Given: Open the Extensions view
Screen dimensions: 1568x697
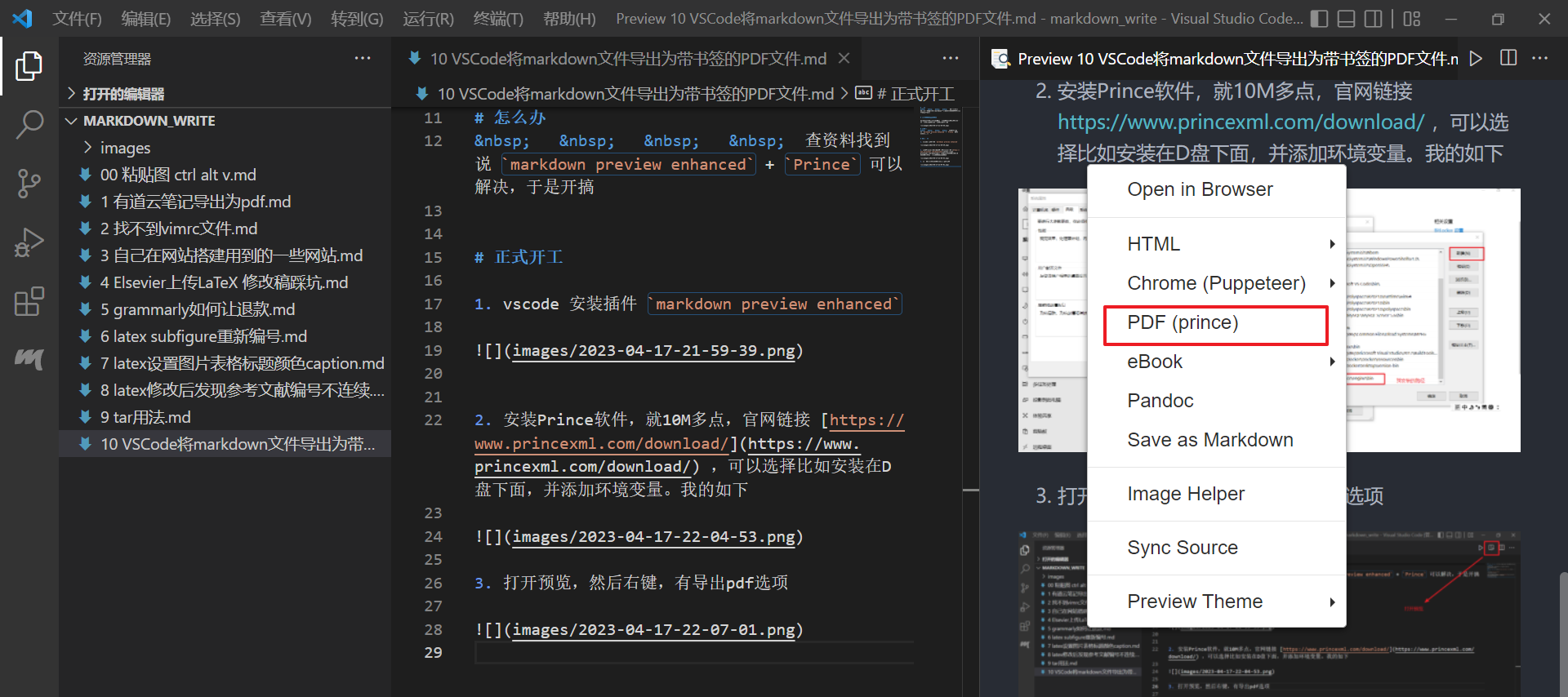Looking at the screenshot, I should tap(29, 301).
